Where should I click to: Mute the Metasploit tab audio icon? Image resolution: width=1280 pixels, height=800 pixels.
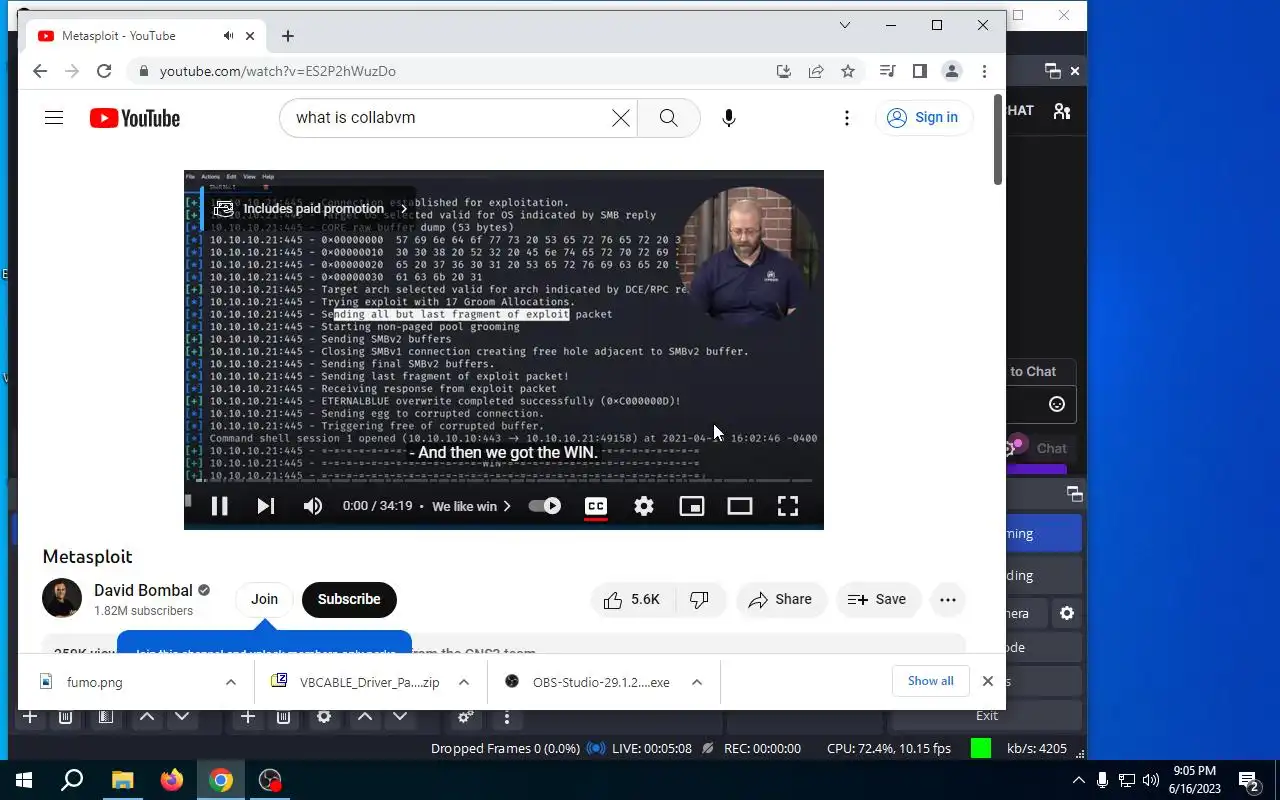click(228, 36)
